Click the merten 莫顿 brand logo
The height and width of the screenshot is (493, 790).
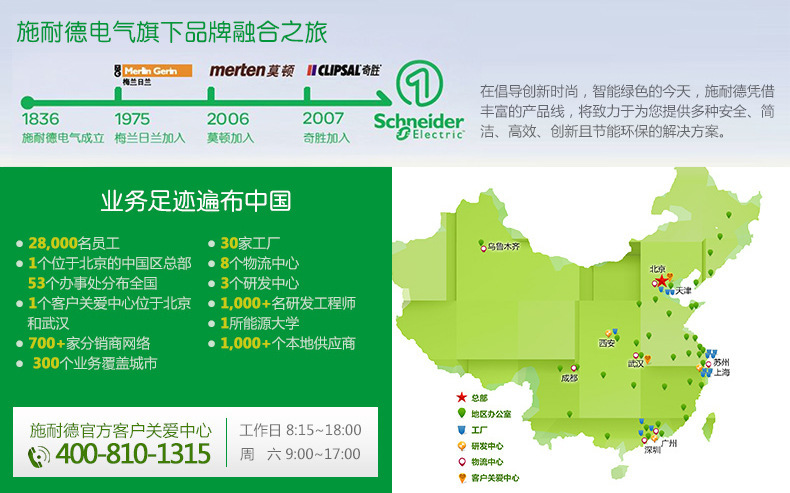tap(251, 71)
